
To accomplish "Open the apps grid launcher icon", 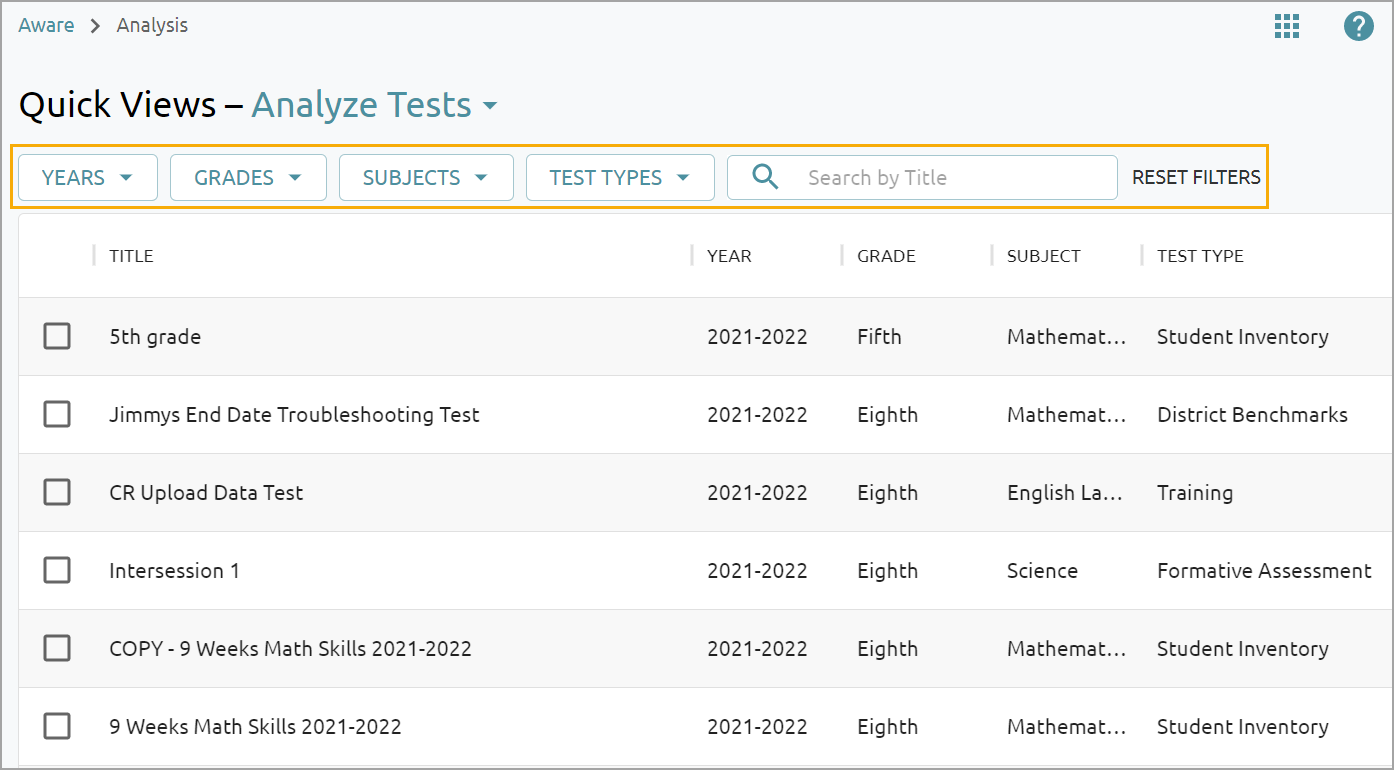I will (1287, 27).
